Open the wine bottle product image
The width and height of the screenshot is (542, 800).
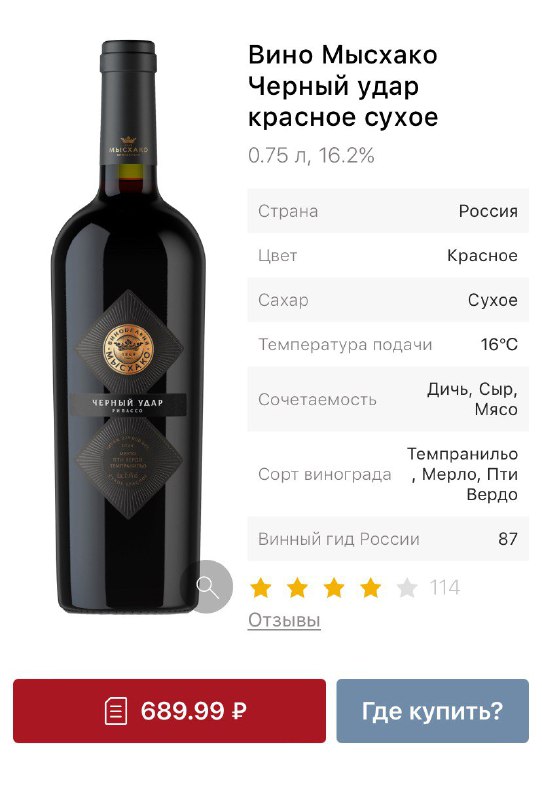coord(128,327)
